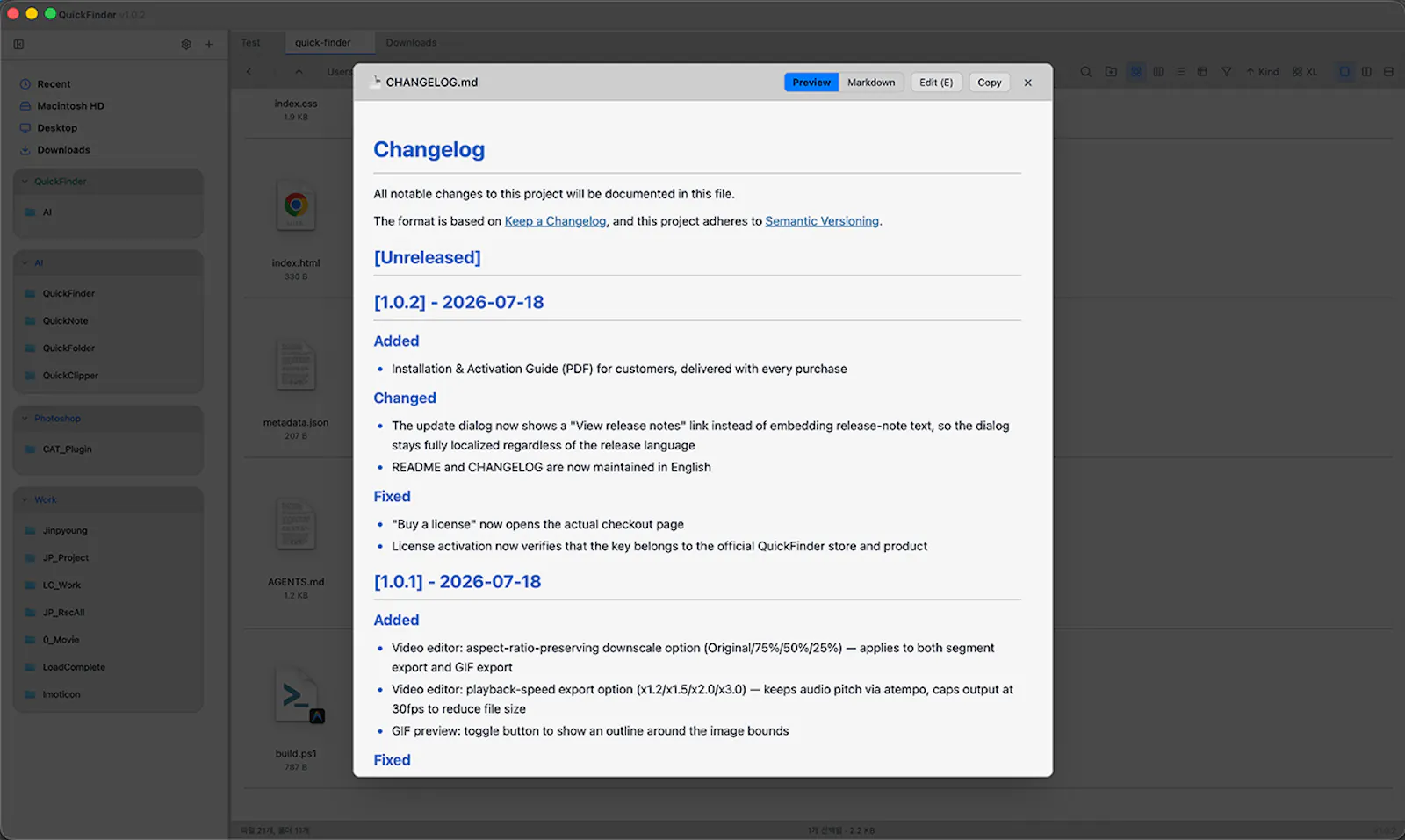Open 0_Movie folder in sidebar
The image size is (1405, 840).
coord(61,640)
